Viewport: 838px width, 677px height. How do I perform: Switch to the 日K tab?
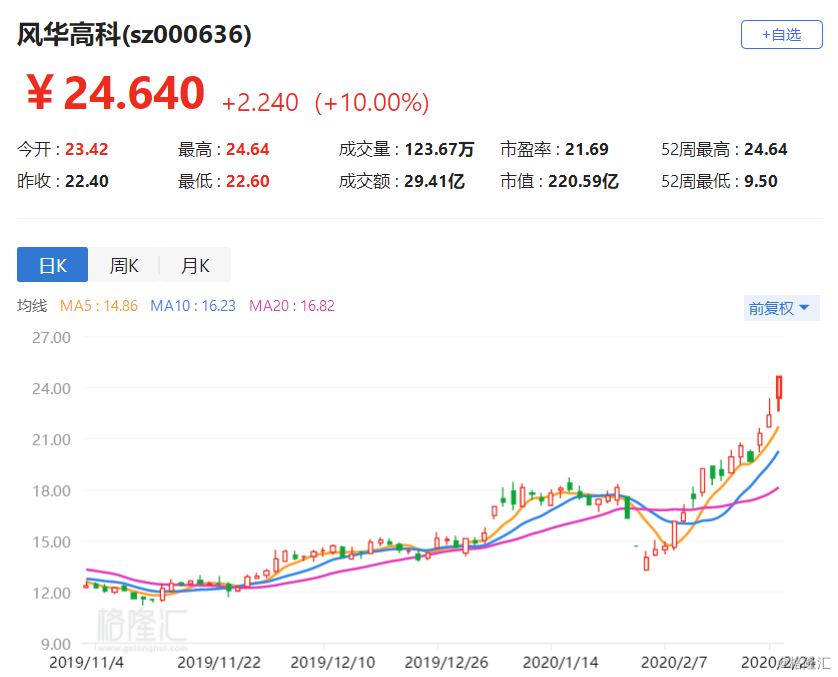(52, 264)
